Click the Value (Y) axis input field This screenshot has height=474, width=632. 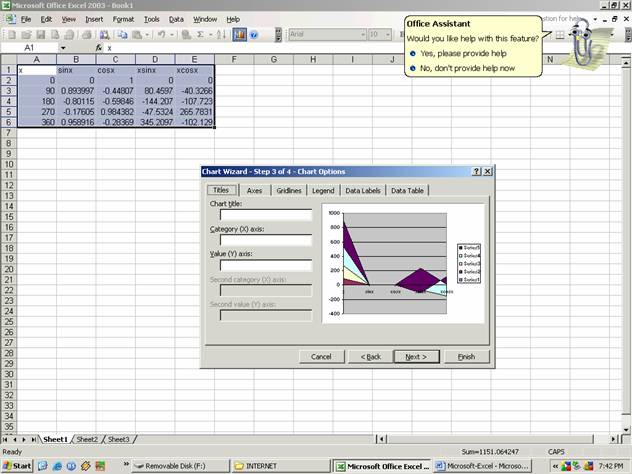point(266,265)
